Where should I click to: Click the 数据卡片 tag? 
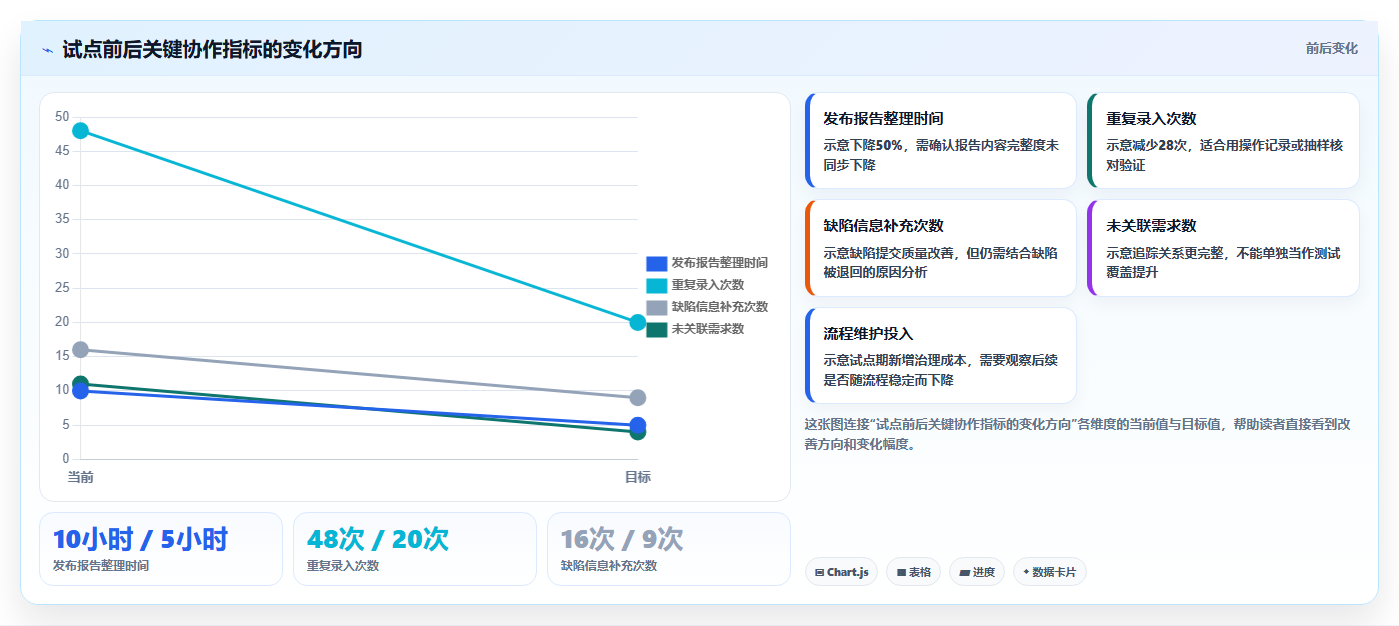1050,572
